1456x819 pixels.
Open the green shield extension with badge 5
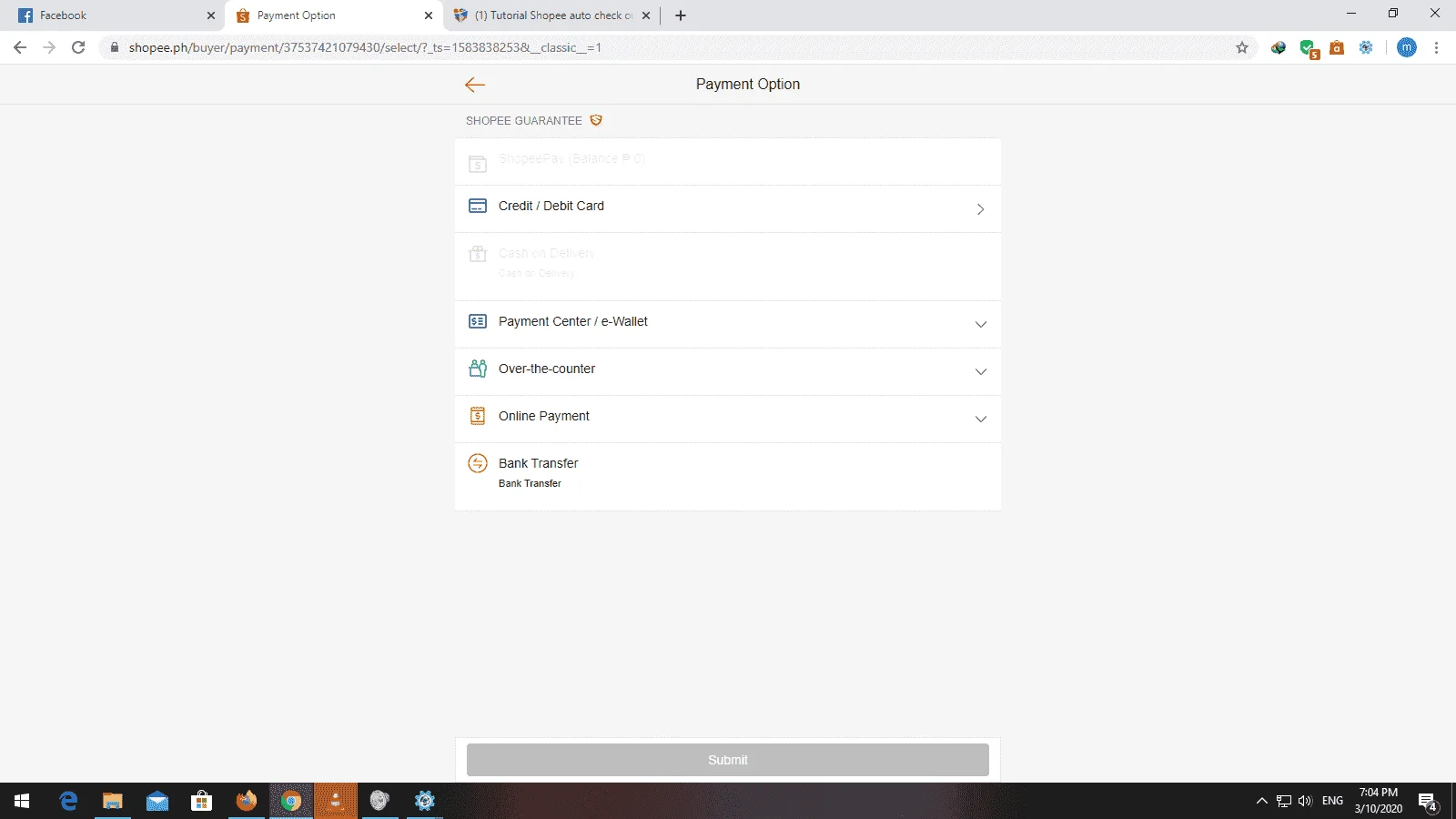1309,48
